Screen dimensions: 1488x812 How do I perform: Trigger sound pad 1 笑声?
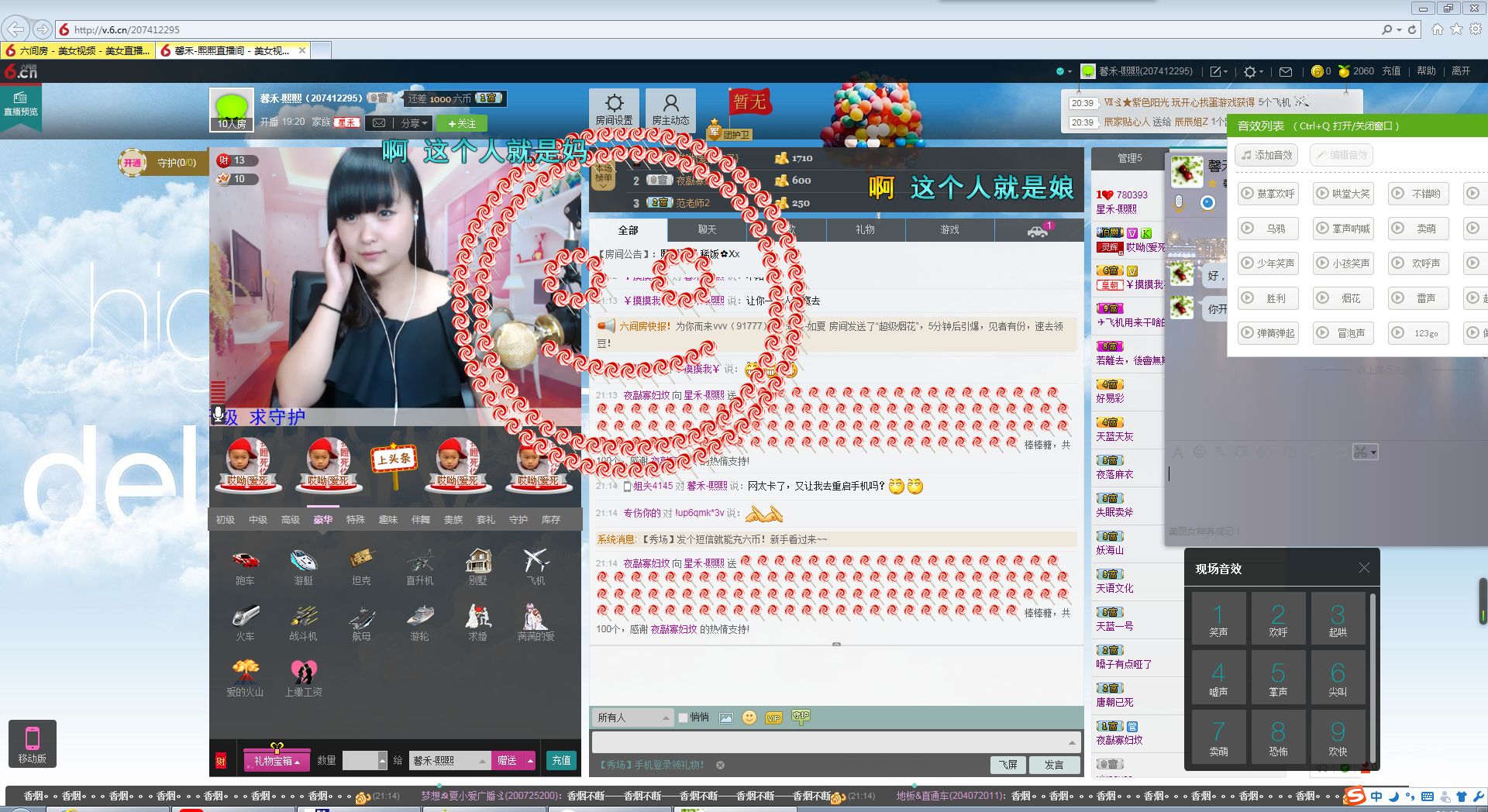pyautogui.click(x=1218, y=618)
